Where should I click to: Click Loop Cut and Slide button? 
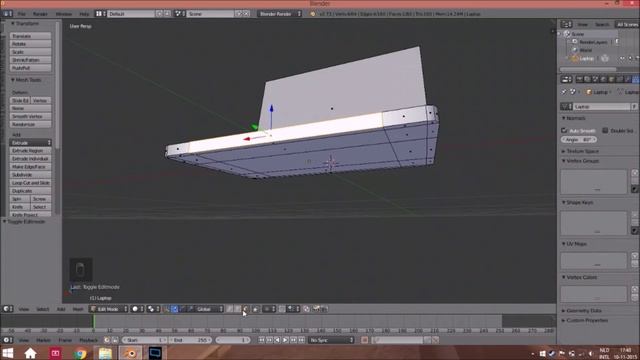[31, 183]
